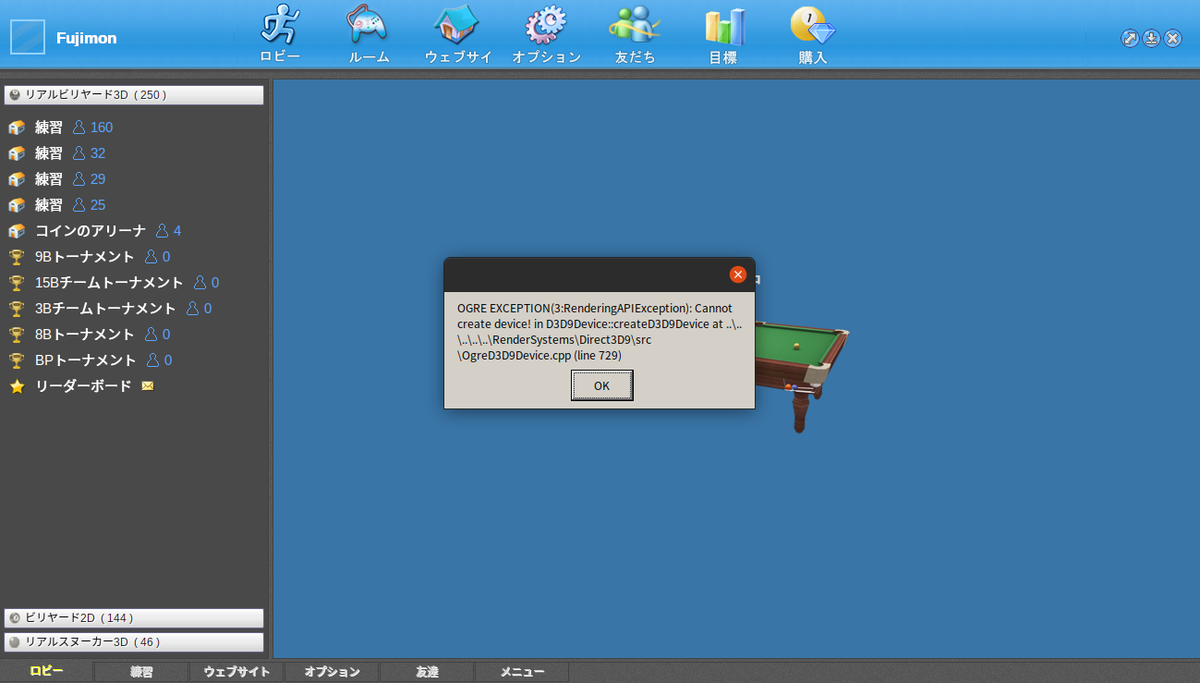
Task: Switch to the 友達 bottom tab
Action: [427, 672]
